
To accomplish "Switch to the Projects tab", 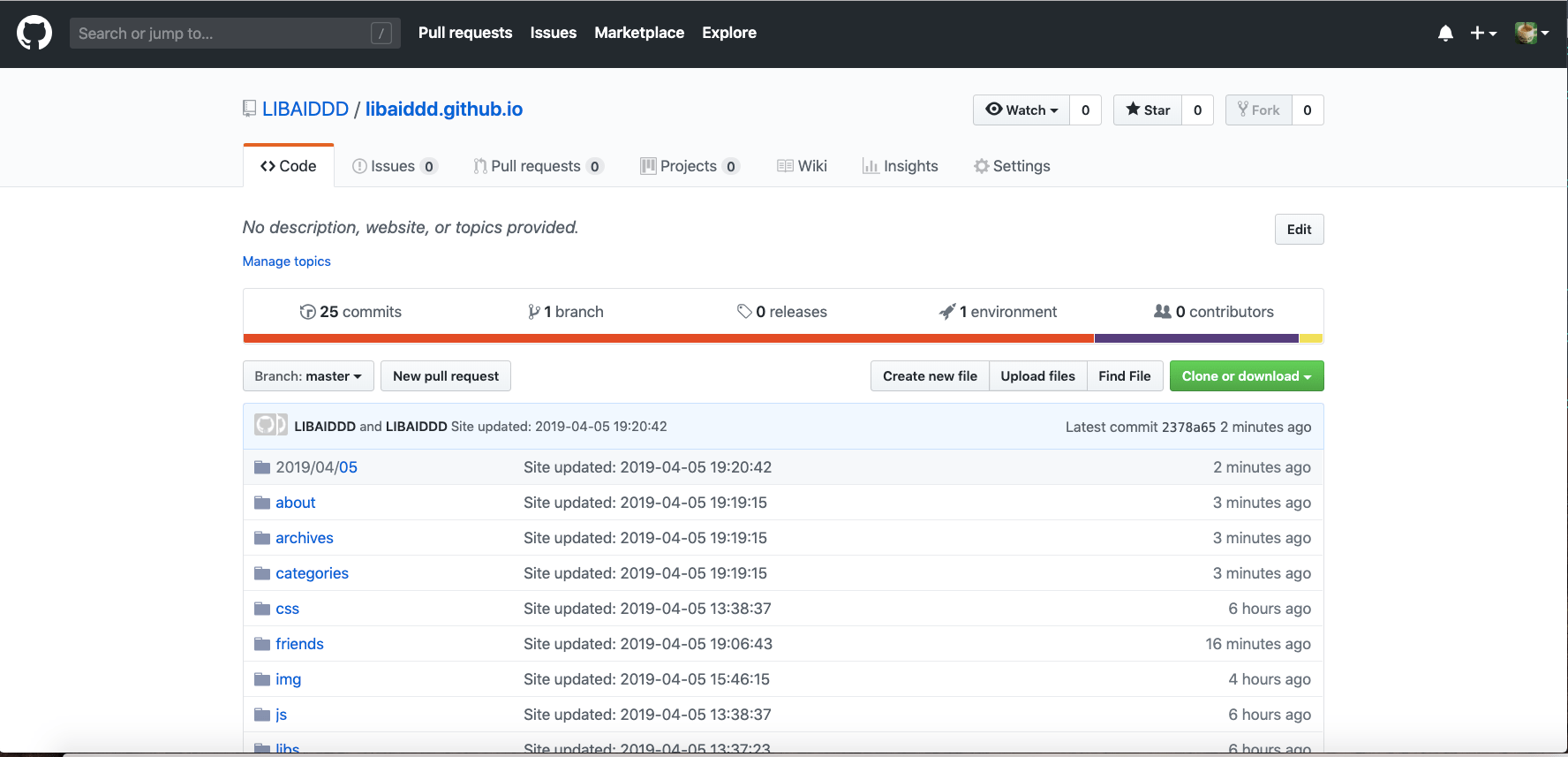I will (690, 166).
